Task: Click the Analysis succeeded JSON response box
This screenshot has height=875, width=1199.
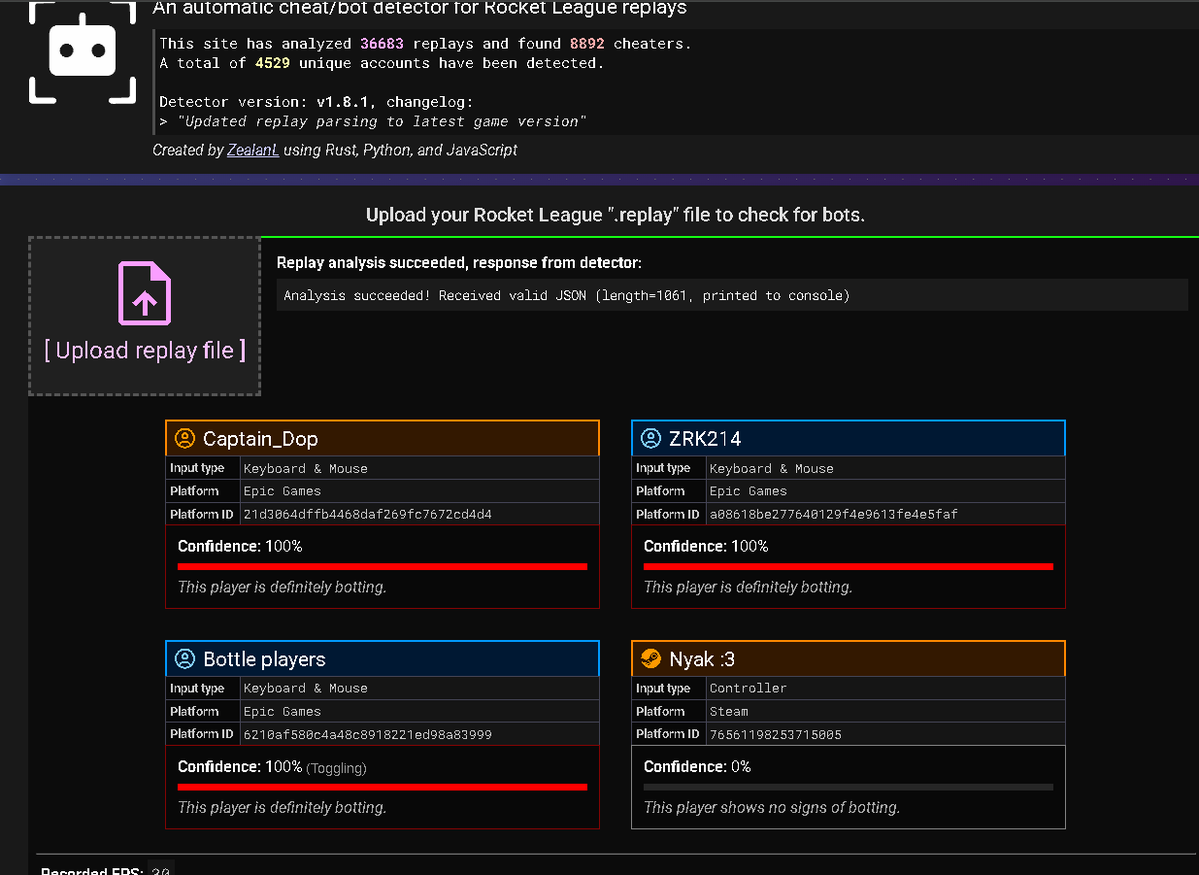Action: [x=733, y=295]
